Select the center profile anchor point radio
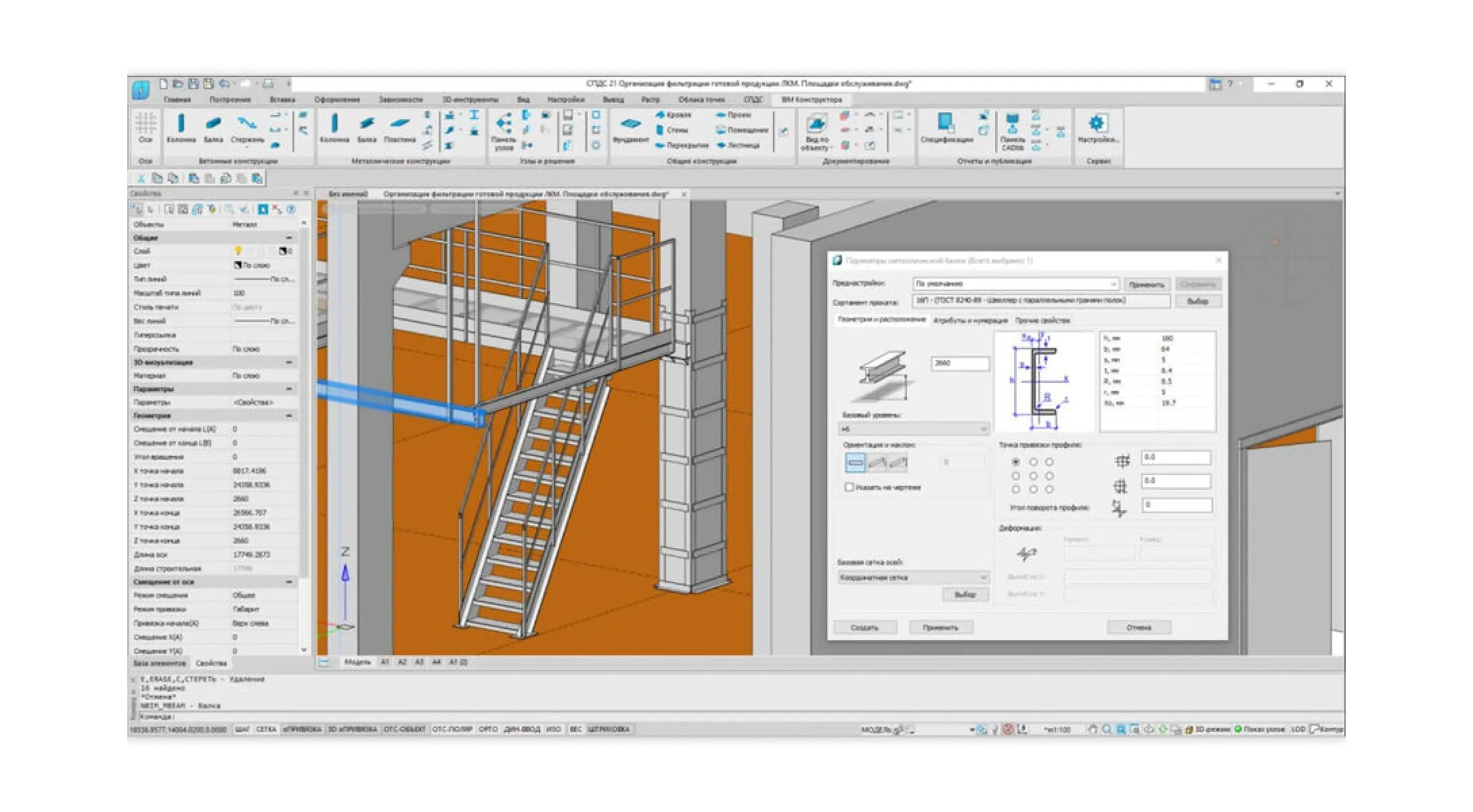 [1033, 476]
